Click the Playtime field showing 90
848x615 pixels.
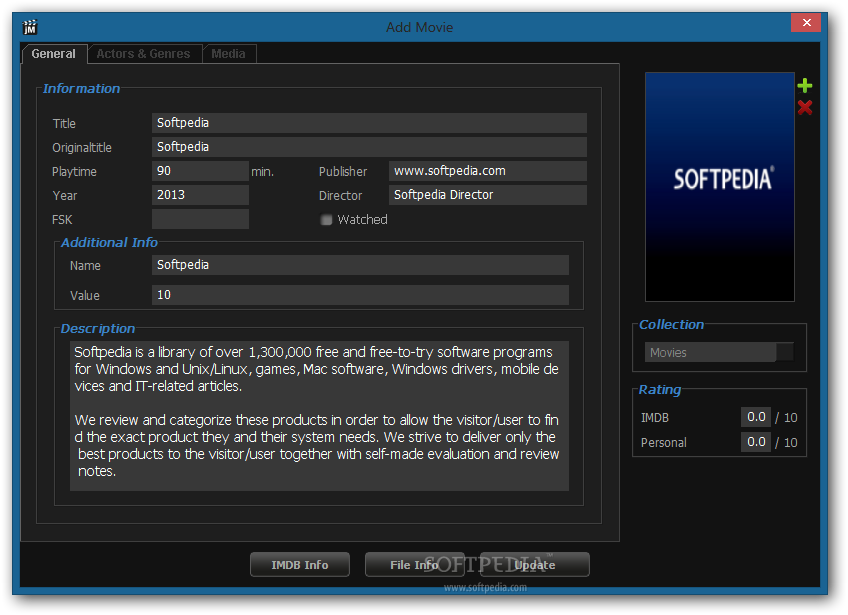tap(200, 171)
